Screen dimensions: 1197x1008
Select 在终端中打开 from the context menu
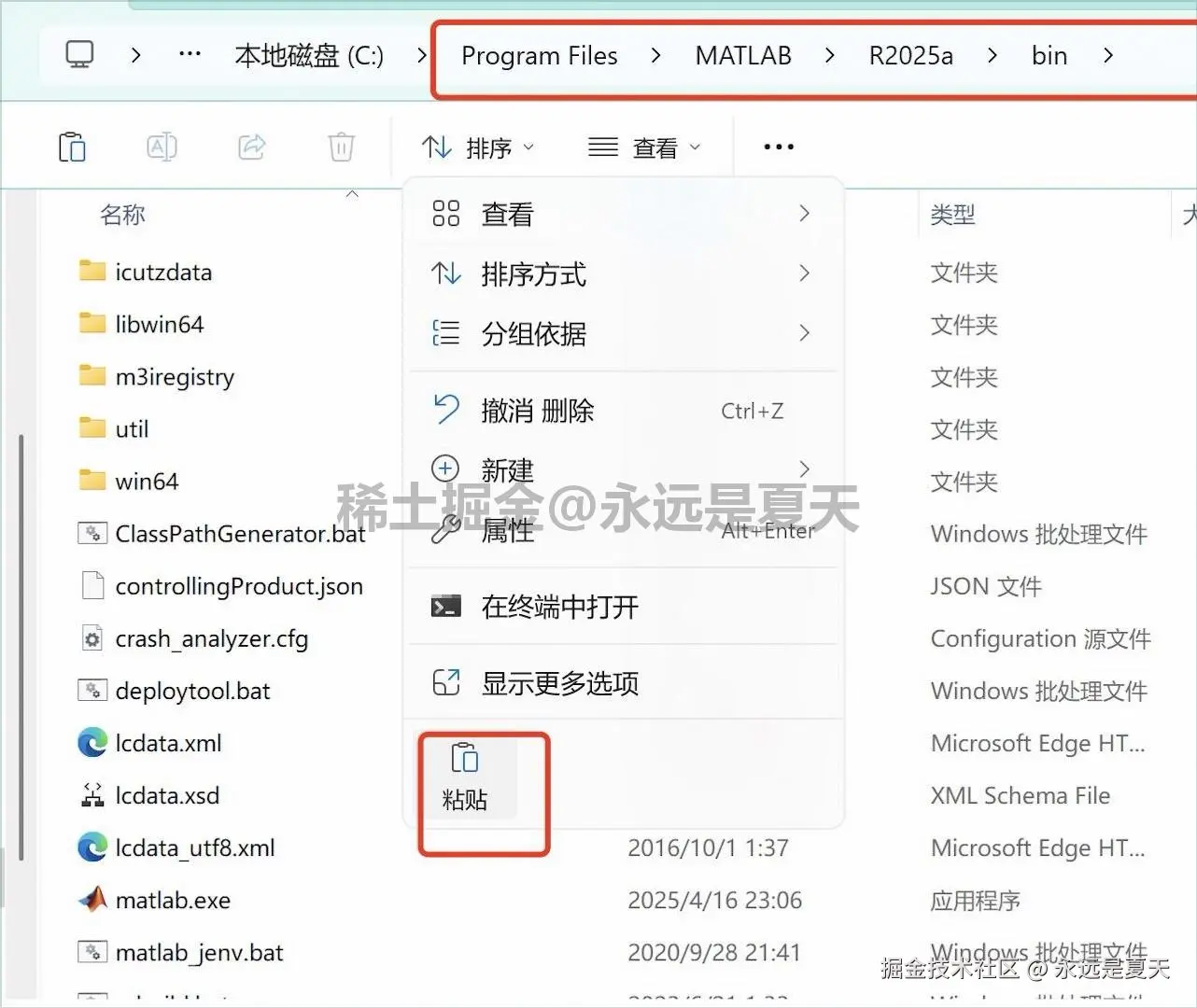(559, 607)
